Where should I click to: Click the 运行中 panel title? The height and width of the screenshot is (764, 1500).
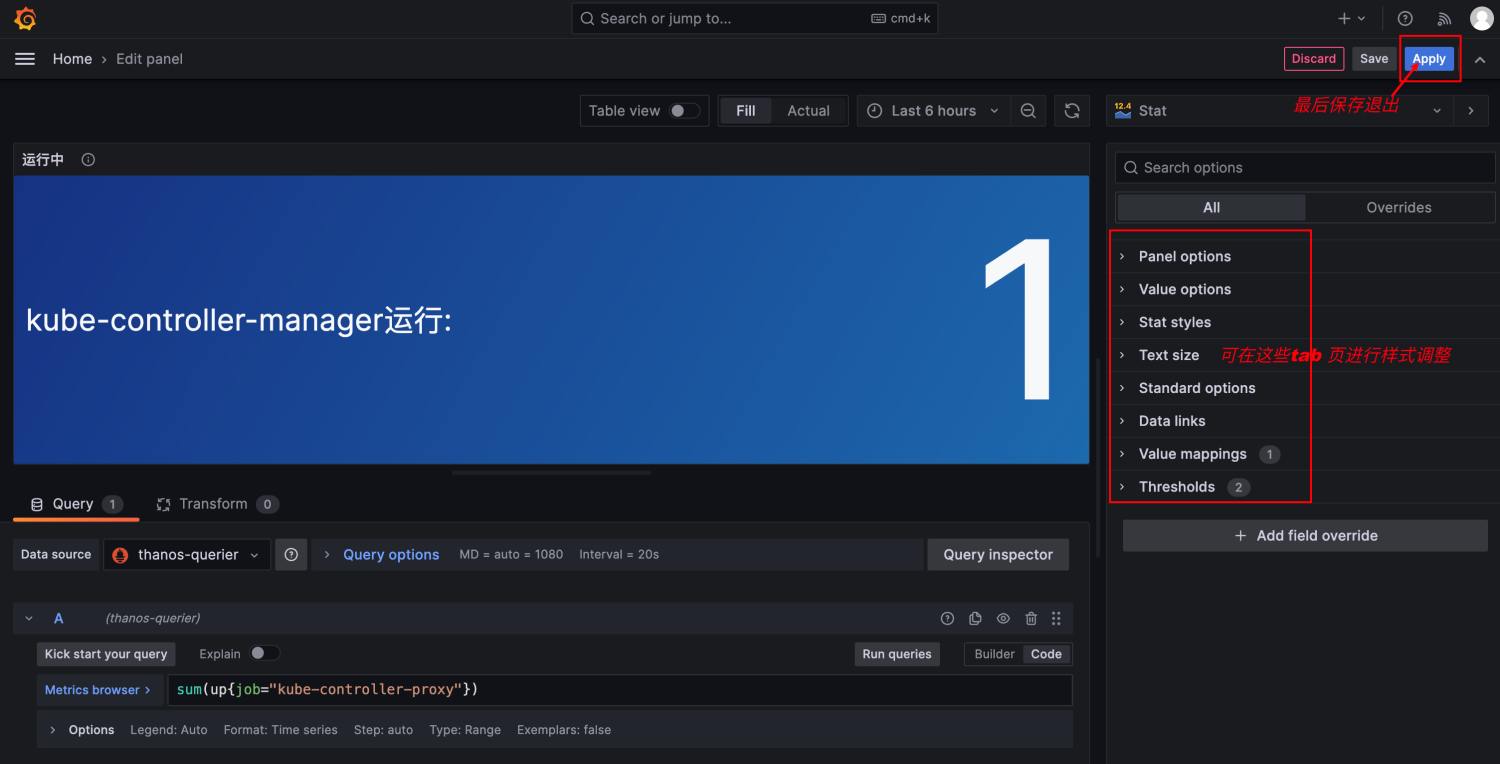pos(43,160)
